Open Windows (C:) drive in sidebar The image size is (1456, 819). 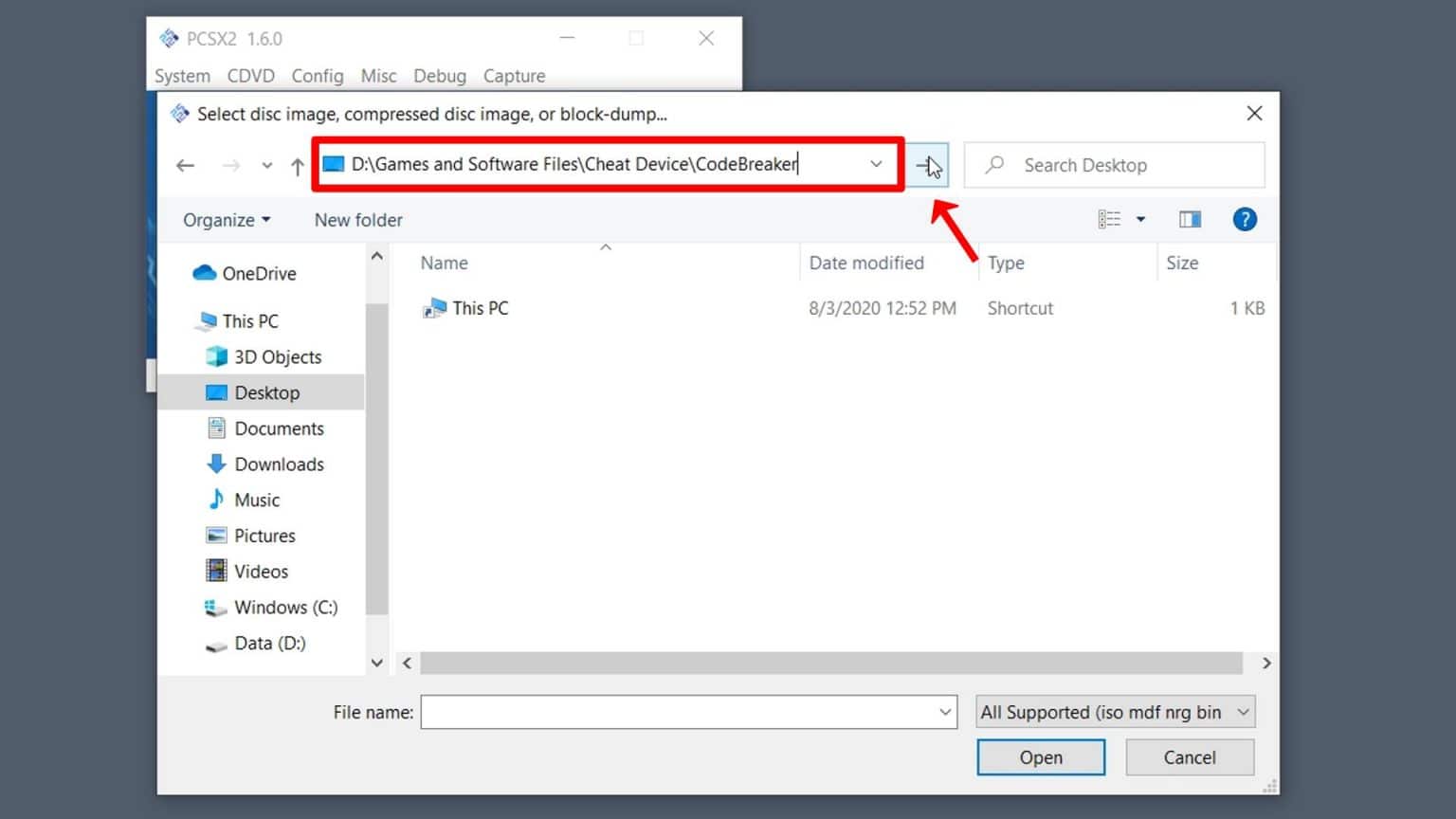pyautogui.click(x=271, y=608)
